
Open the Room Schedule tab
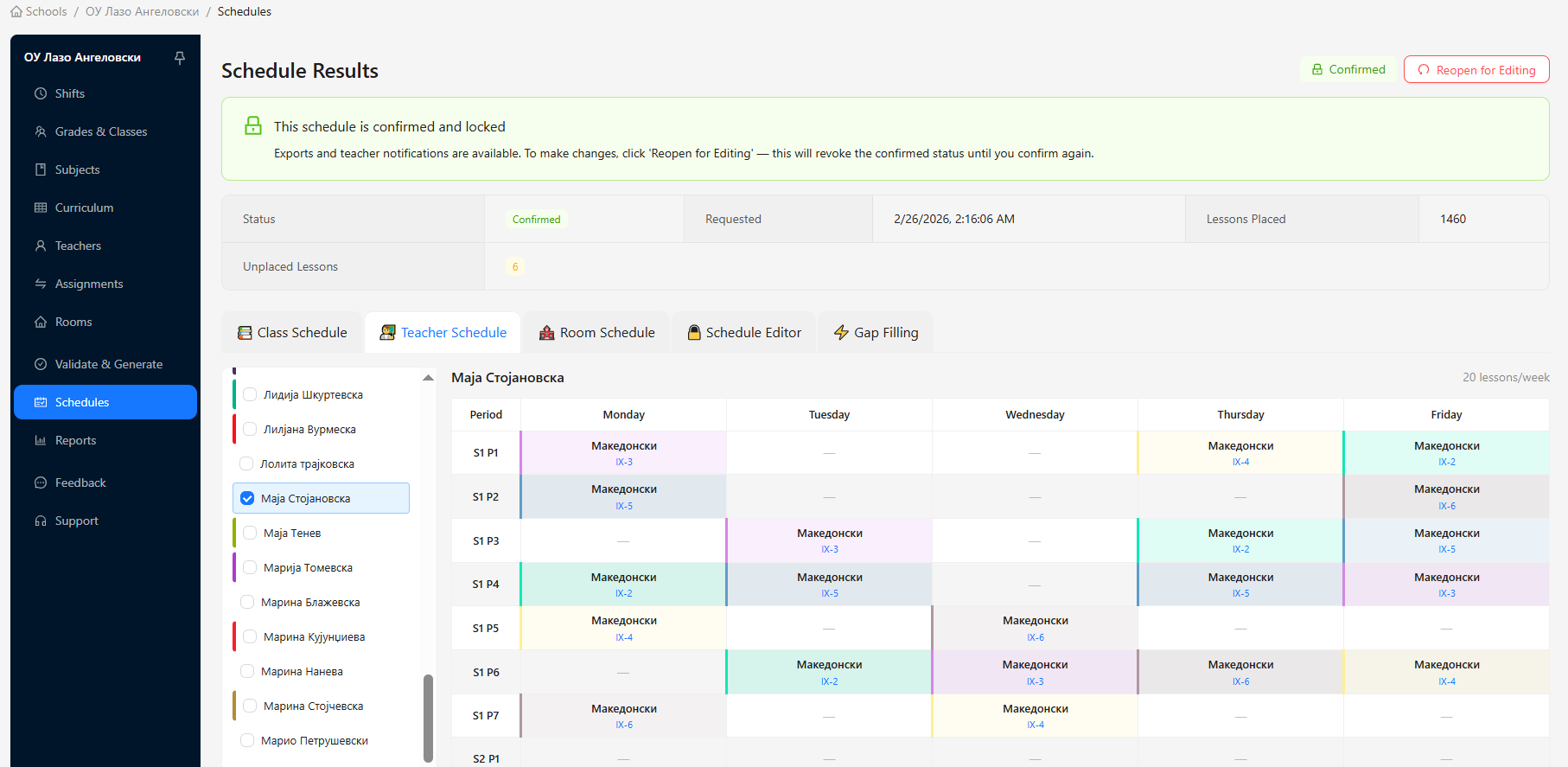pyautogui.click(x=596, y=332)
